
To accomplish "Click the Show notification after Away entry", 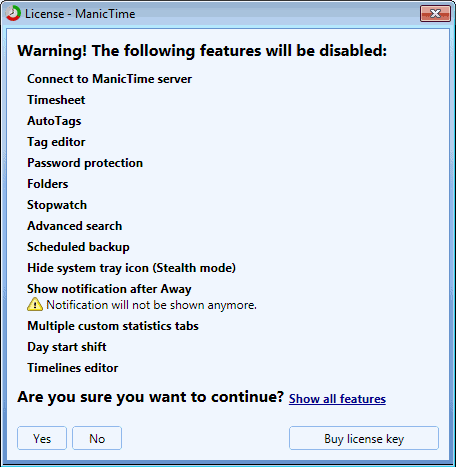I will [x=109, y=289].
